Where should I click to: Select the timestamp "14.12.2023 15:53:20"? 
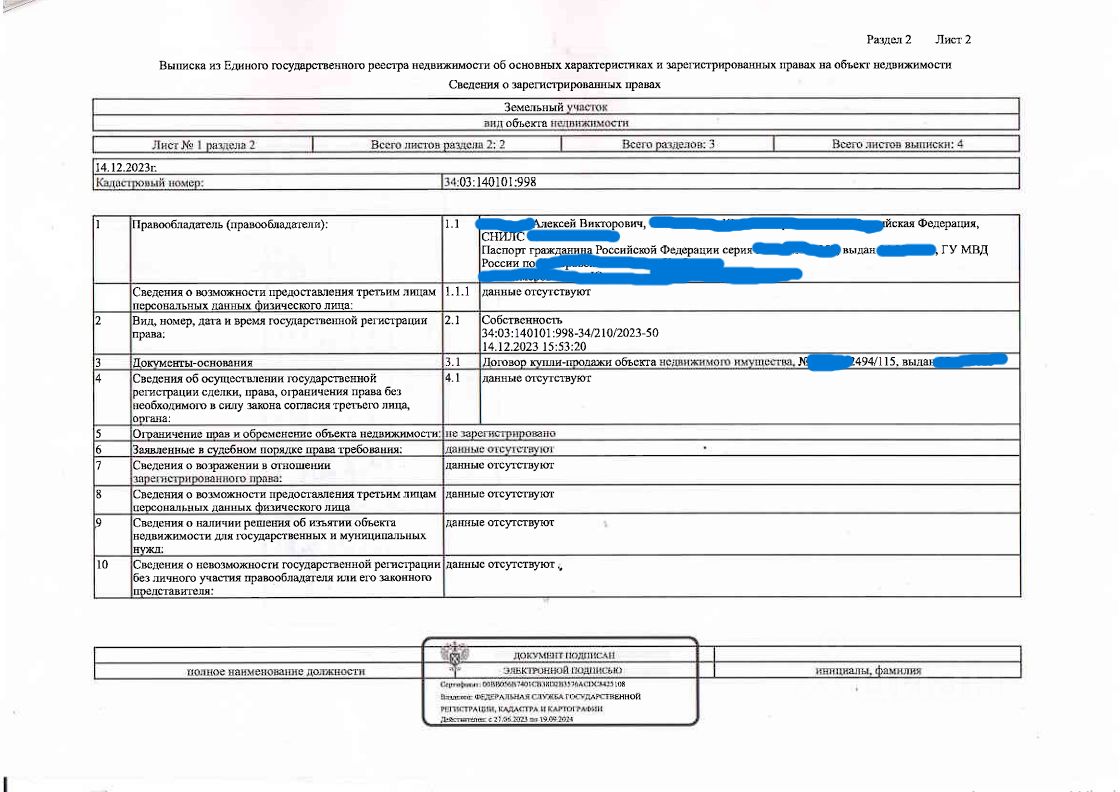534,347
